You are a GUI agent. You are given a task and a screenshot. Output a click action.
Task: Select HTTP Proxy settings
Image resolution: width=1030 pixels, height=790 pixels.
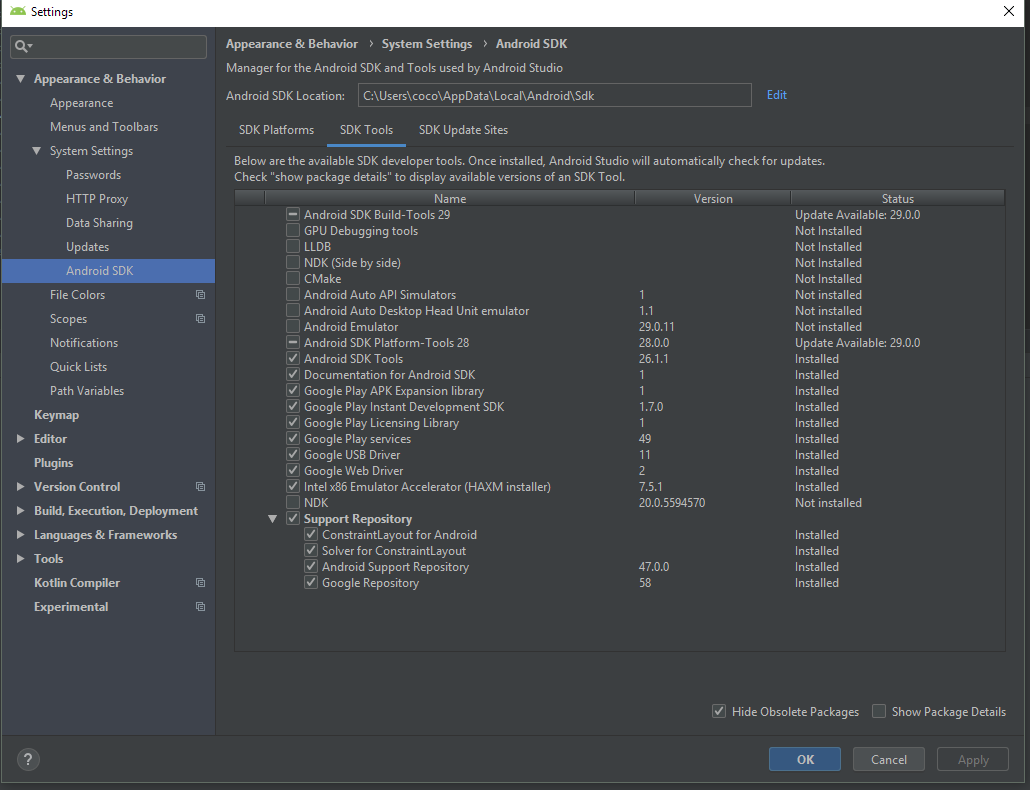97,199
